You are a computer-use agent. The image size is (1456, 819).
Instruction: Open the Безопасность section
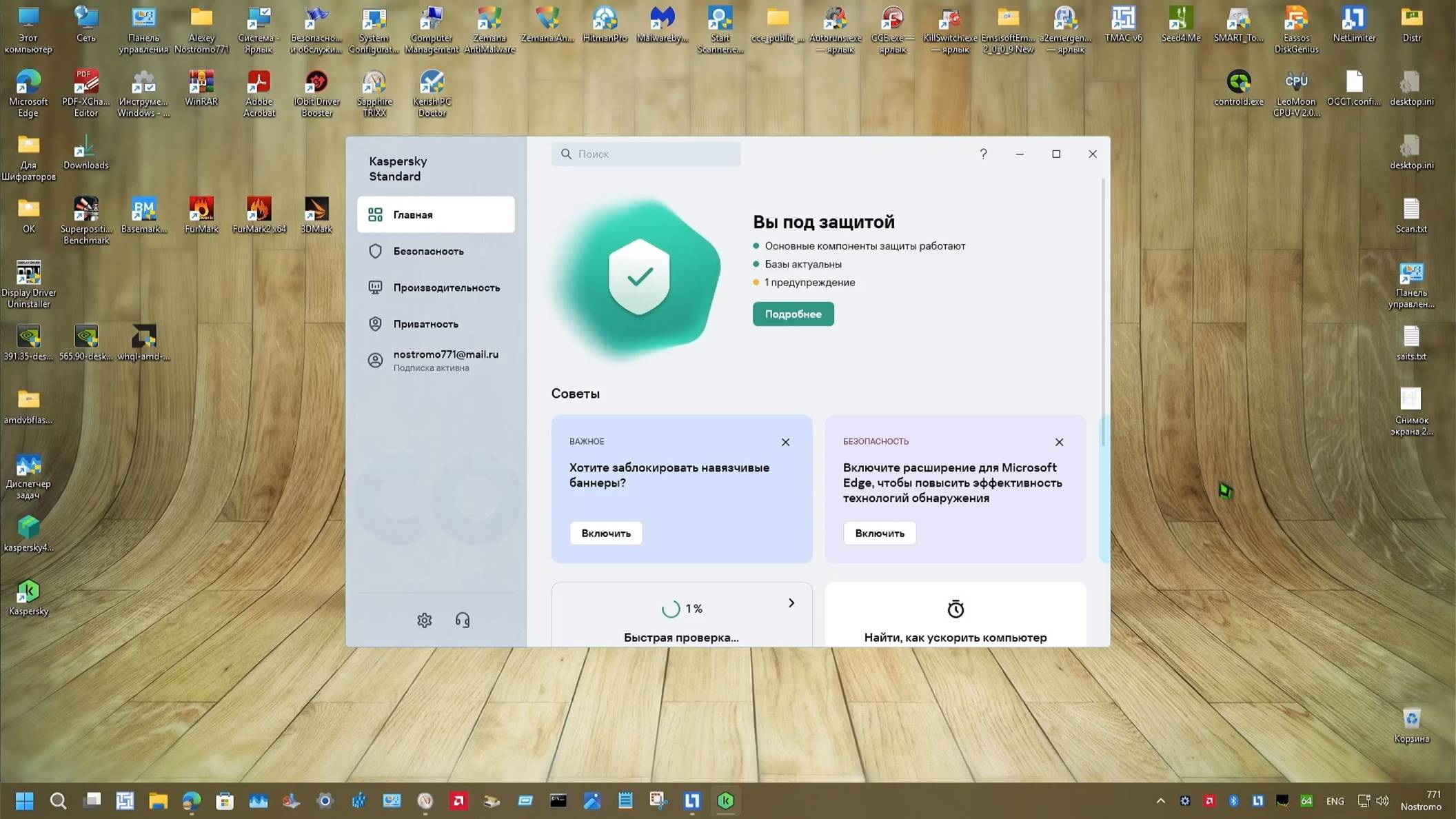pyautogui.click(x=428, y=252)
